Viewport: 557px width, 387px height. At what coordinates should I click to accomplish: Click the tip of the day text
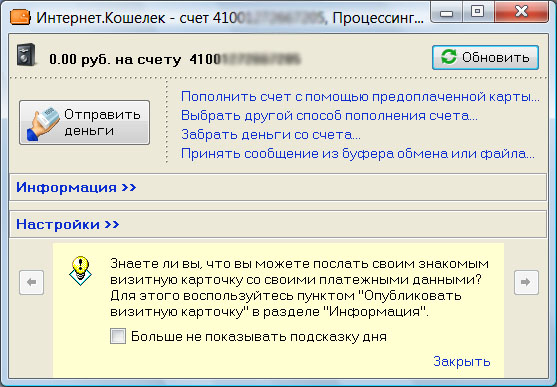299,287
